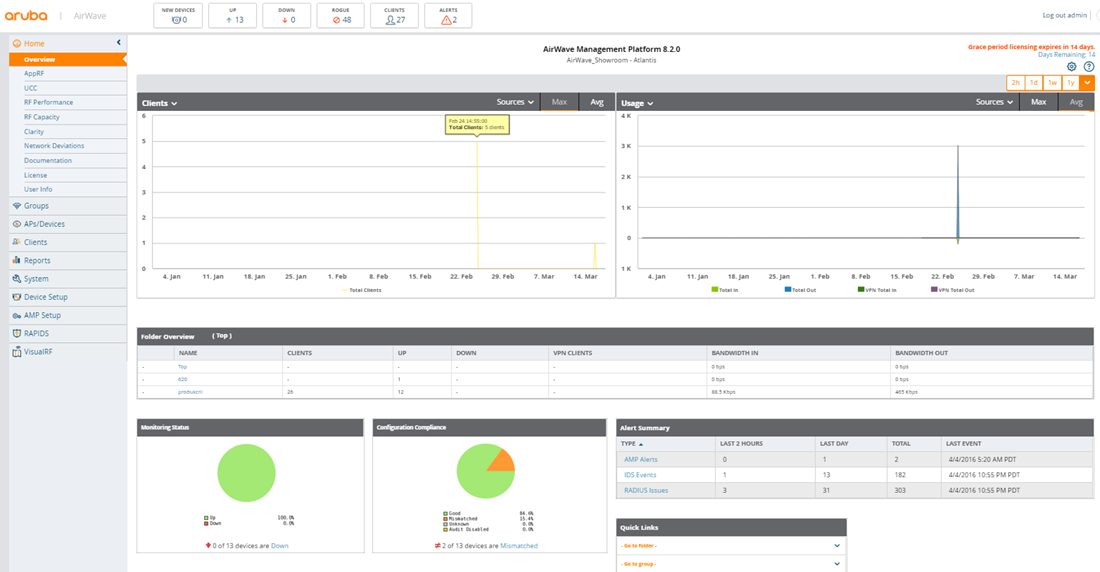Click the Device Setup sidebar icon
Viewport: 1100px width, 572px height.
click(17, 297)
